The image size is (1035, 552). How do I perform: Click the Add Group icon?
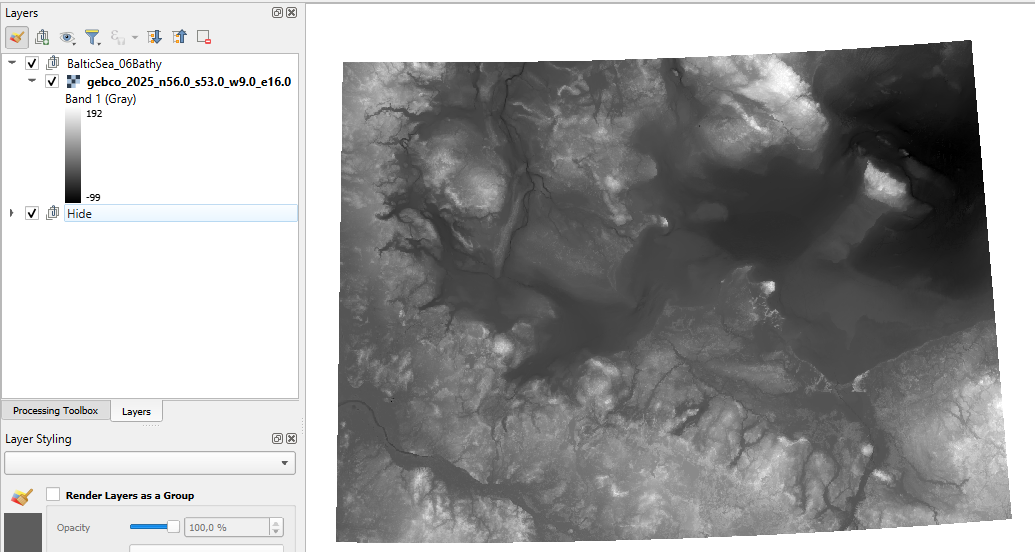(42, 37)
